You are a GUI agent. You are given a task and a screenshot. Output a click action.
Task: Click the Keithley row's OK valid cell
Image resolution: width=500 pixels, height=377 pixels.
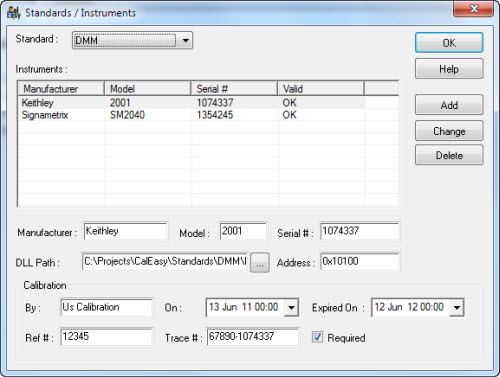pyautogui.click(x=289, y=103)
